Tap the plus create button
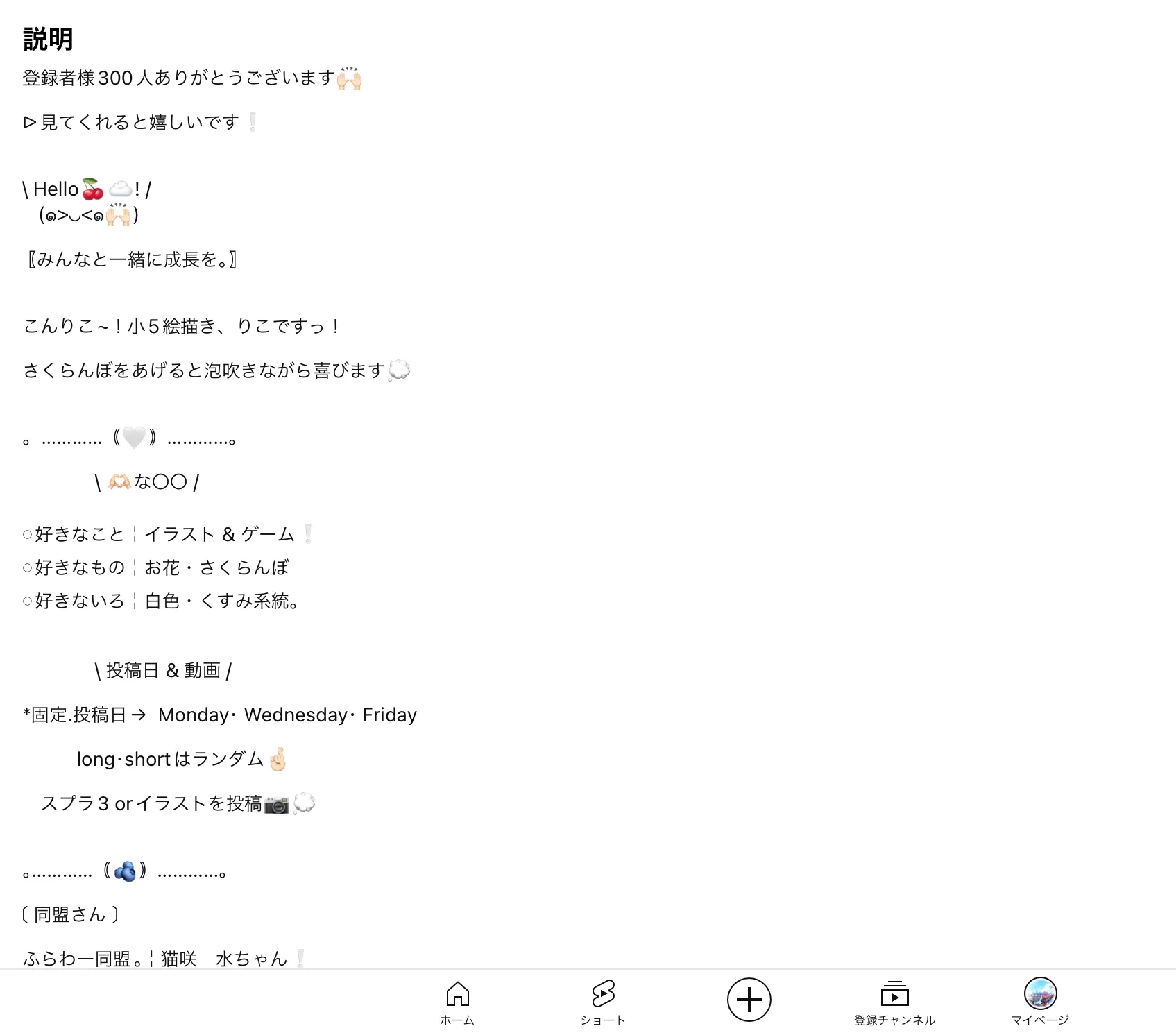The height and width of the screenshot is (1035, 1176). 749,1000
